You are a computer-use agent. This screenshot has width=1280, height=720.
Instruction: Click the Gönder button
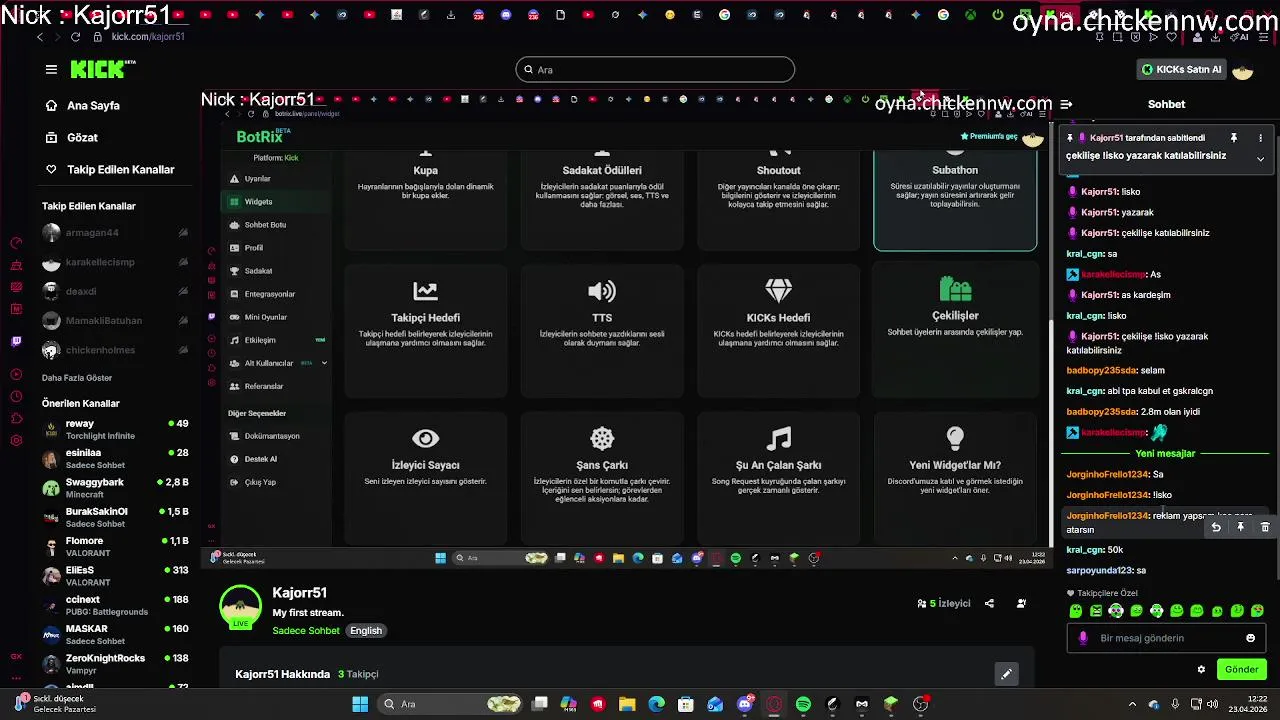(x=1241, y=669)
